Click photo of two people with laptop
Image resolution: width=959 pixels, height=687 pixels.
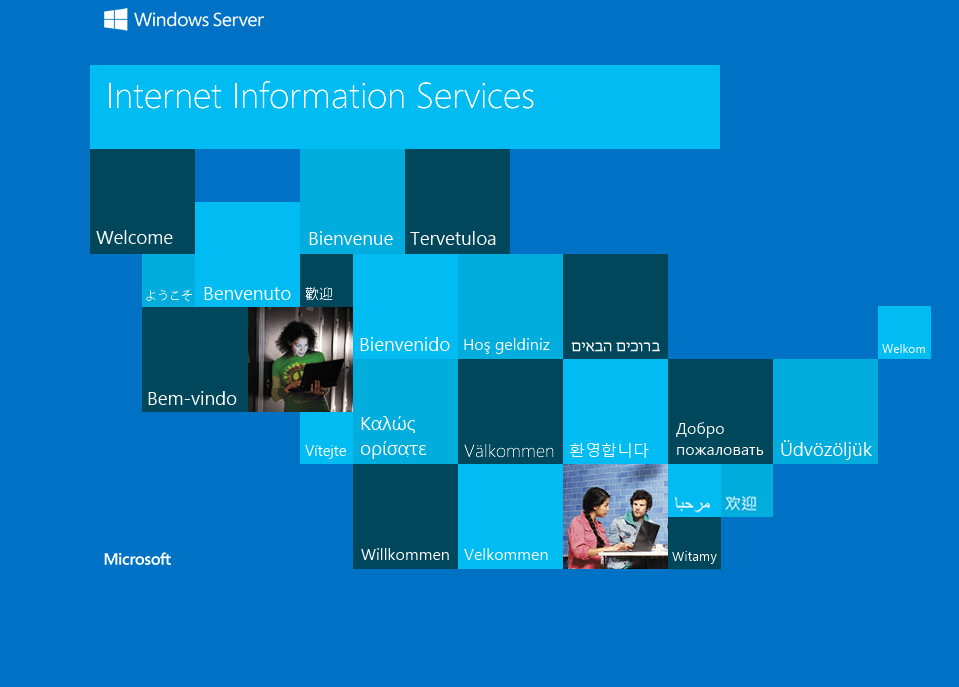615,517
